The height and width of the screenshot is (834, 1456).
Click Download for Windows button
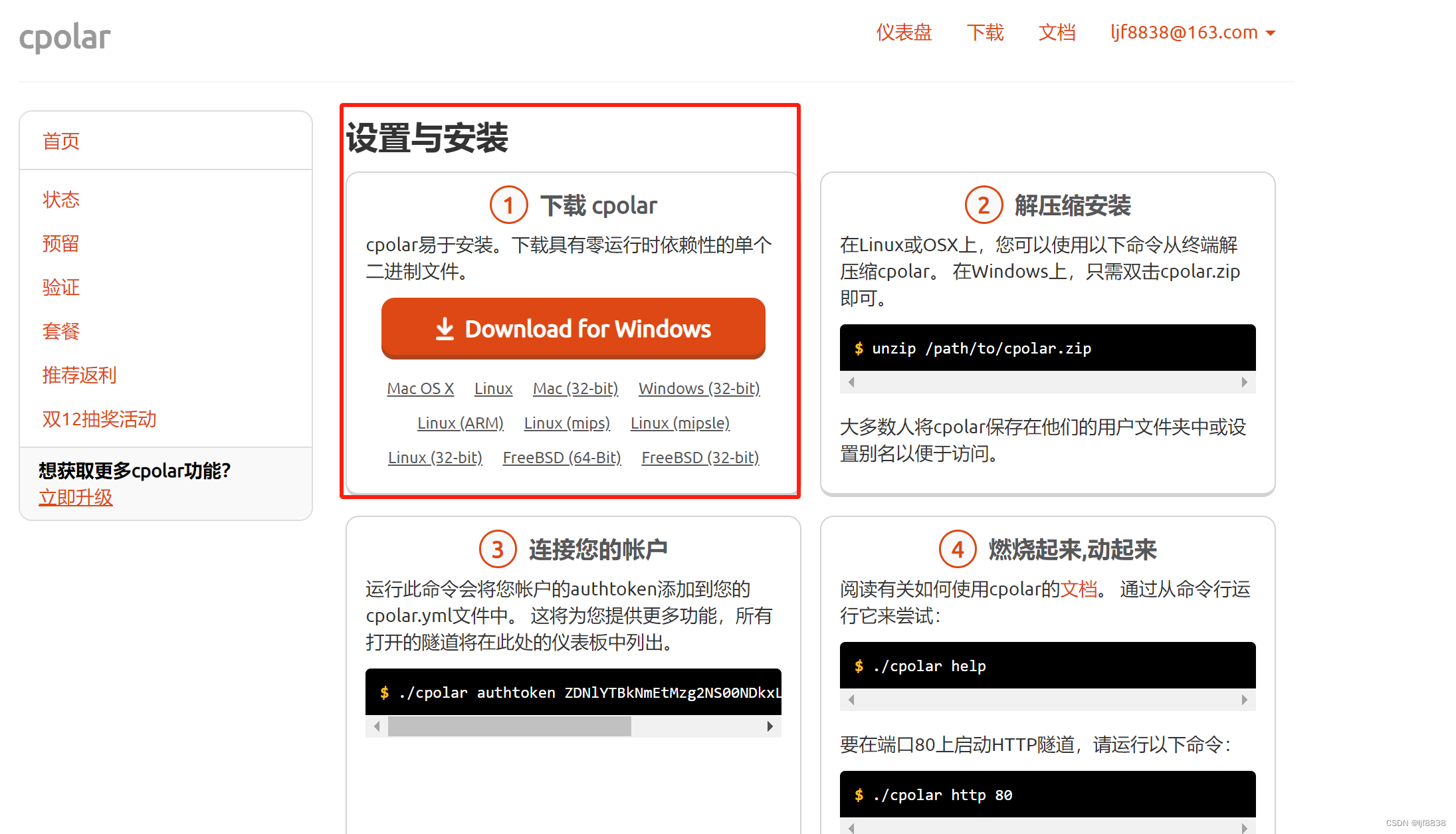[x=573, y=328]
